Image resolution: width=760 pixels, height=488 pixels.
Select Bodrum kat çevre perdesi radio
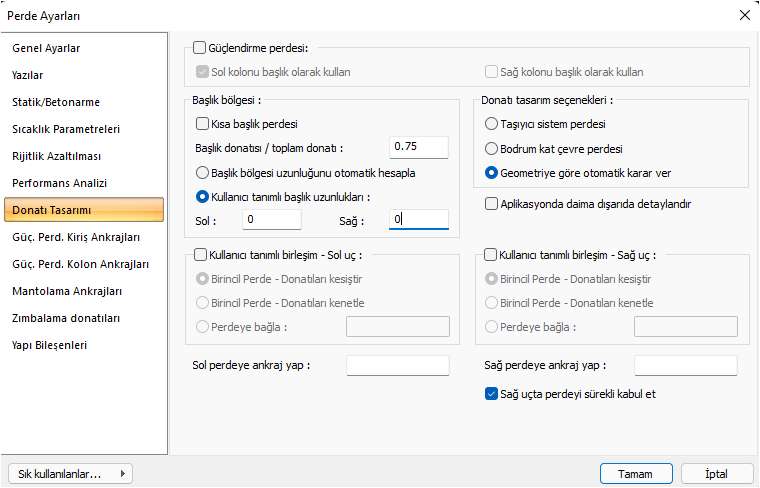tap(491, 148)
